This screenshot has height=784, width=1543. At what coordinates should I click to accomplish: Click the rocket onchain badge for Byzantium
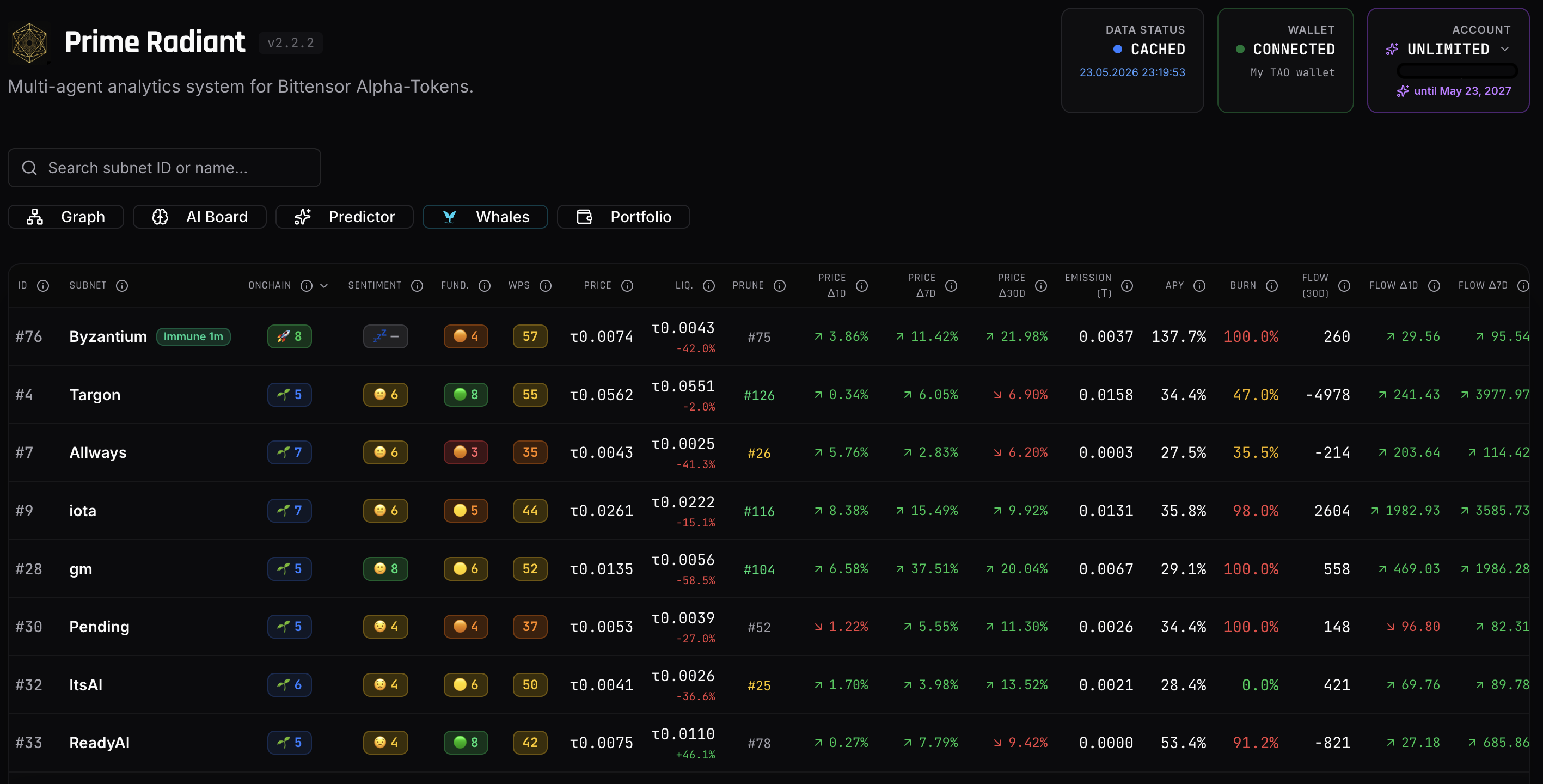click(289, 336)
